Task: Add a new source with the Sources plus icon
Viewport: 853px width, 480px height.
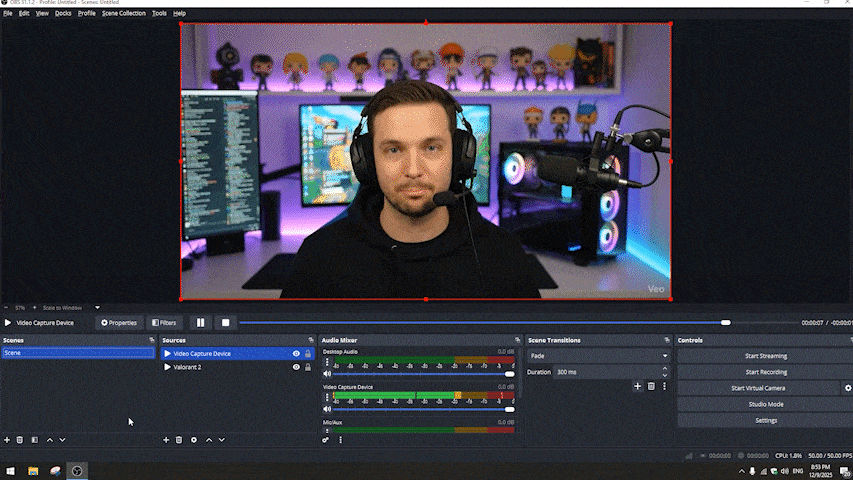Action: click(x=166, y=440)
